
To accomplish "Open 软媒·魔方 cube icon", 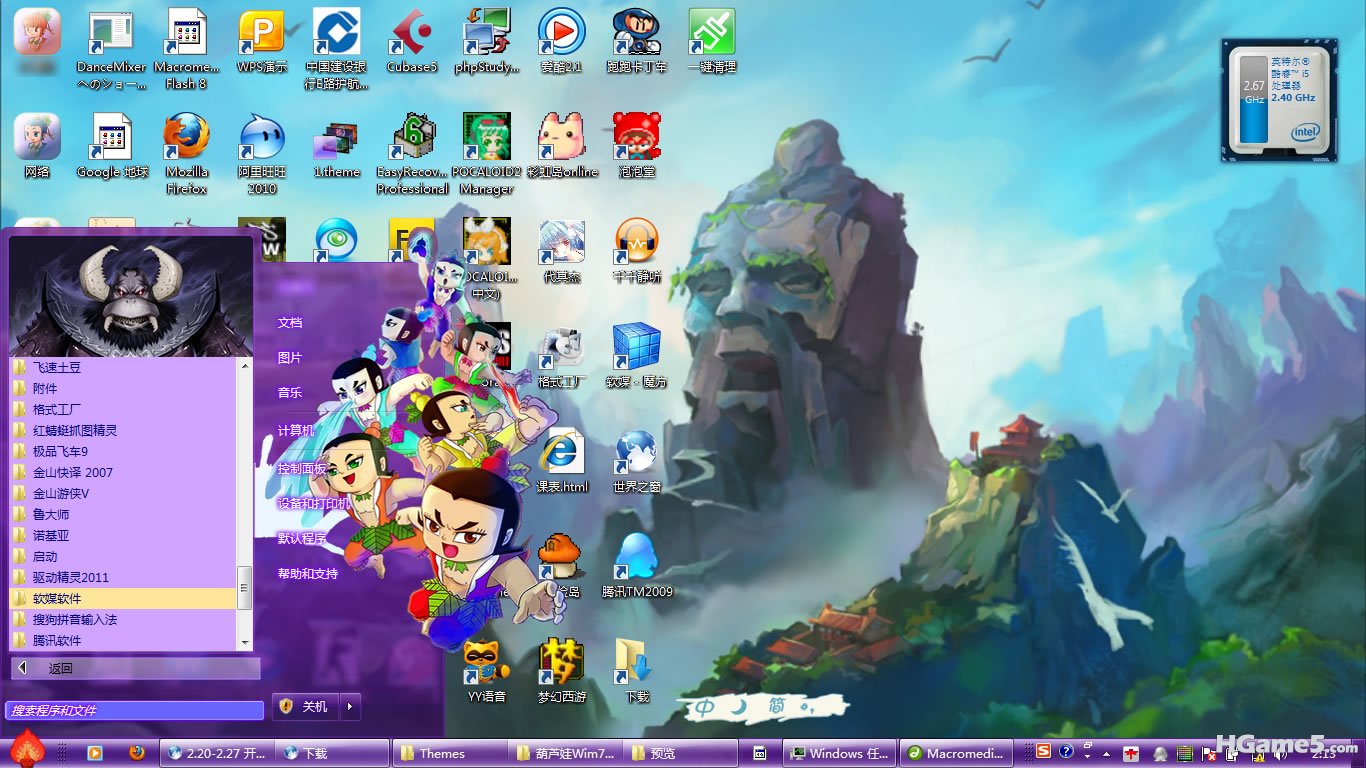I will tap(637, 347).
